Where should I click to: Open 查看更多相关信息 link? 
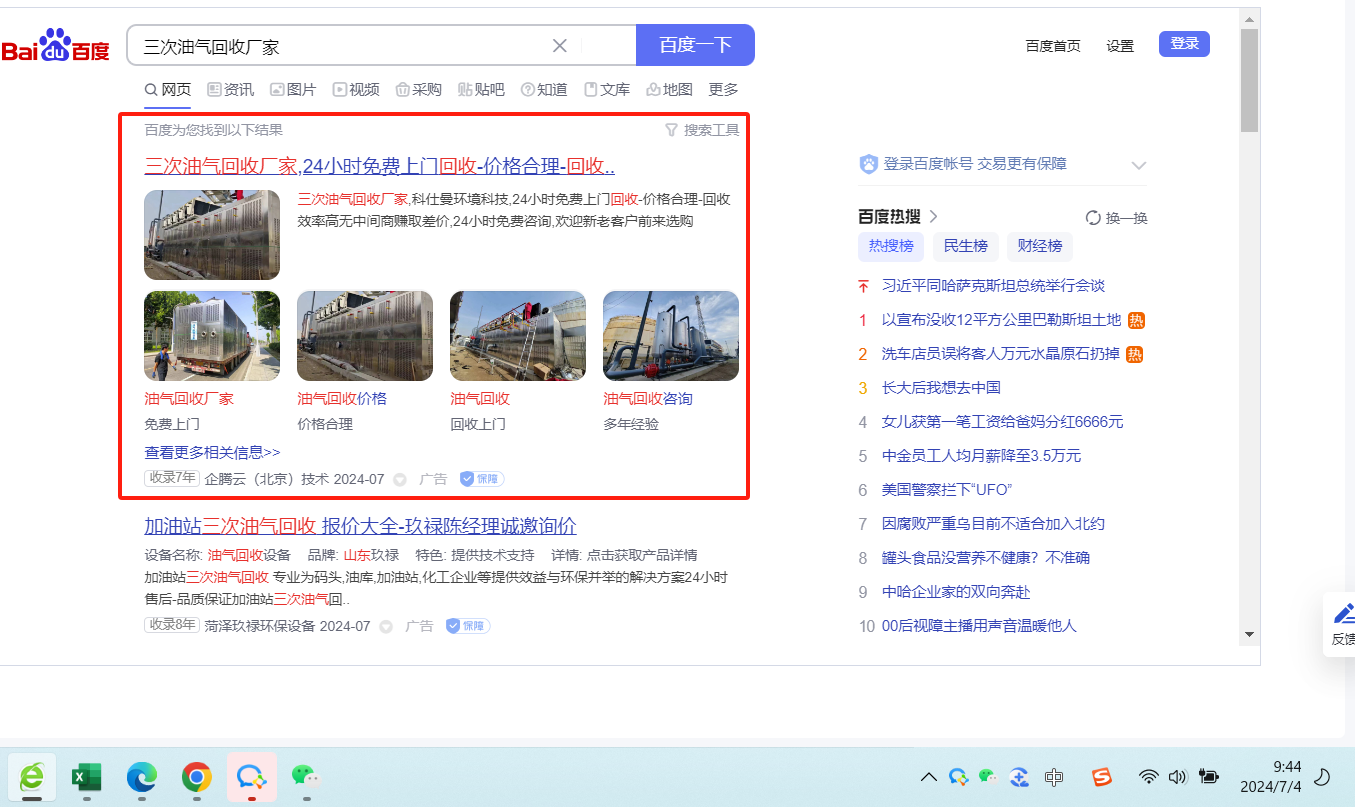coord(212,452)
